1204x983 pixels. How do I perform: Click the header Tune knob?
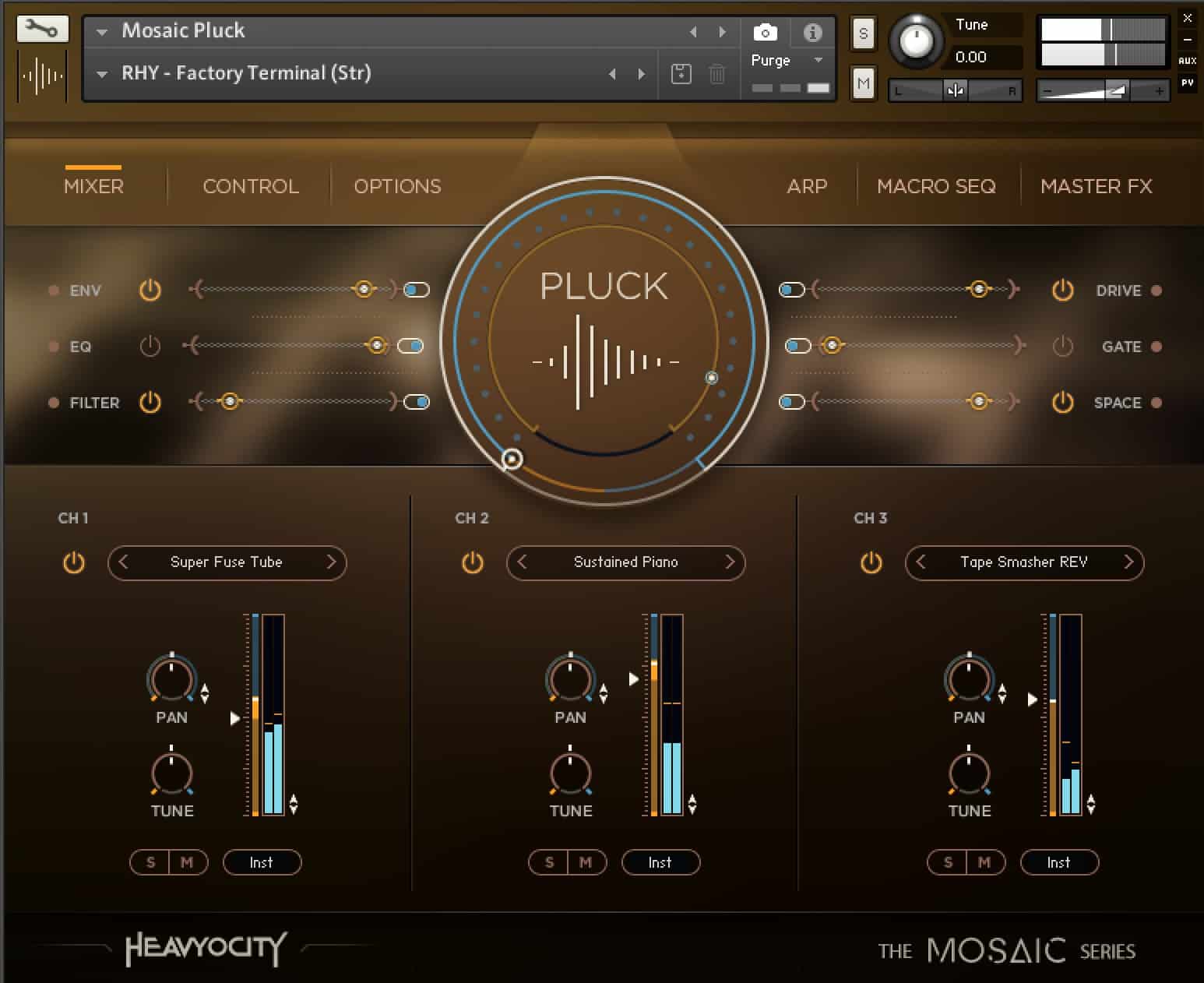click(x=917, y=39)
